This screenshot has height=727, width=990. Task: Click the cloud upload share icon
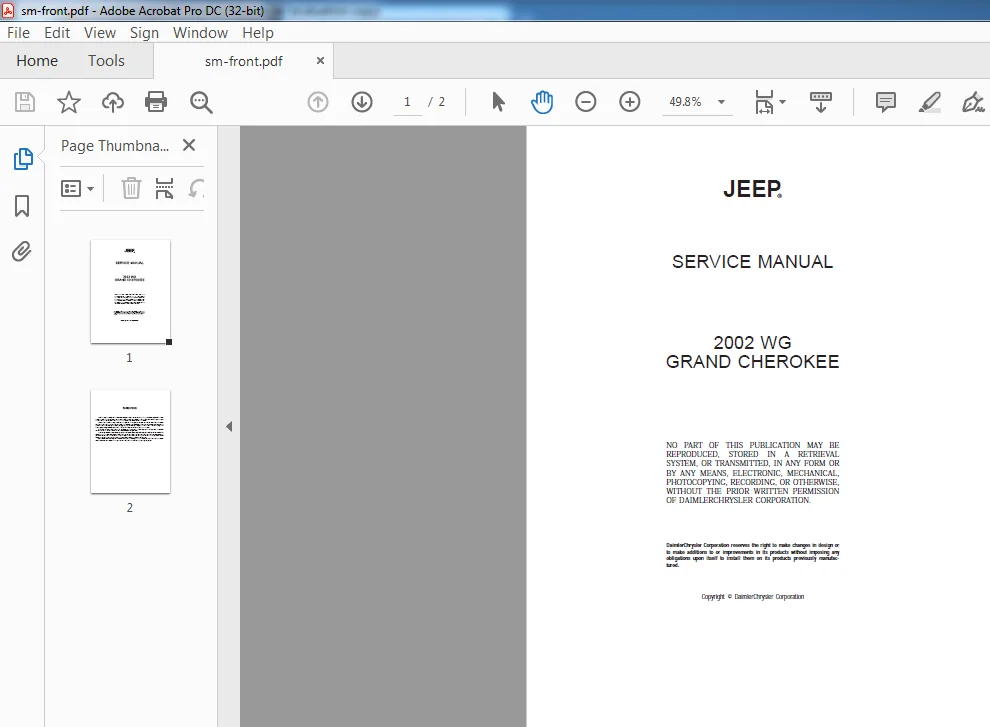coord(113,102)
